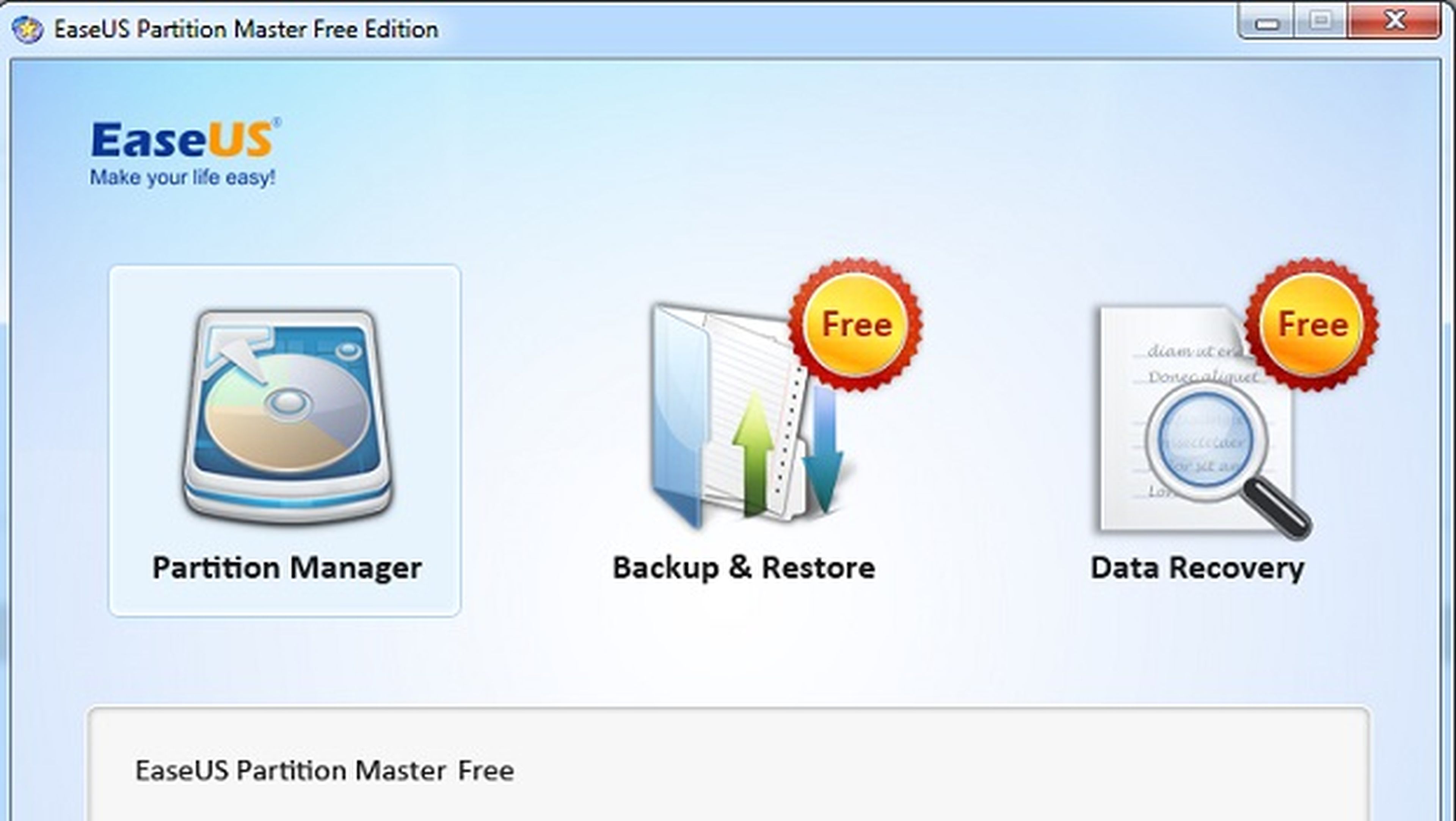Image resolution: width=1456 pixels, height=821 pixels.
Task: Select the Data Recovery label
Action: pos(1197,568)
